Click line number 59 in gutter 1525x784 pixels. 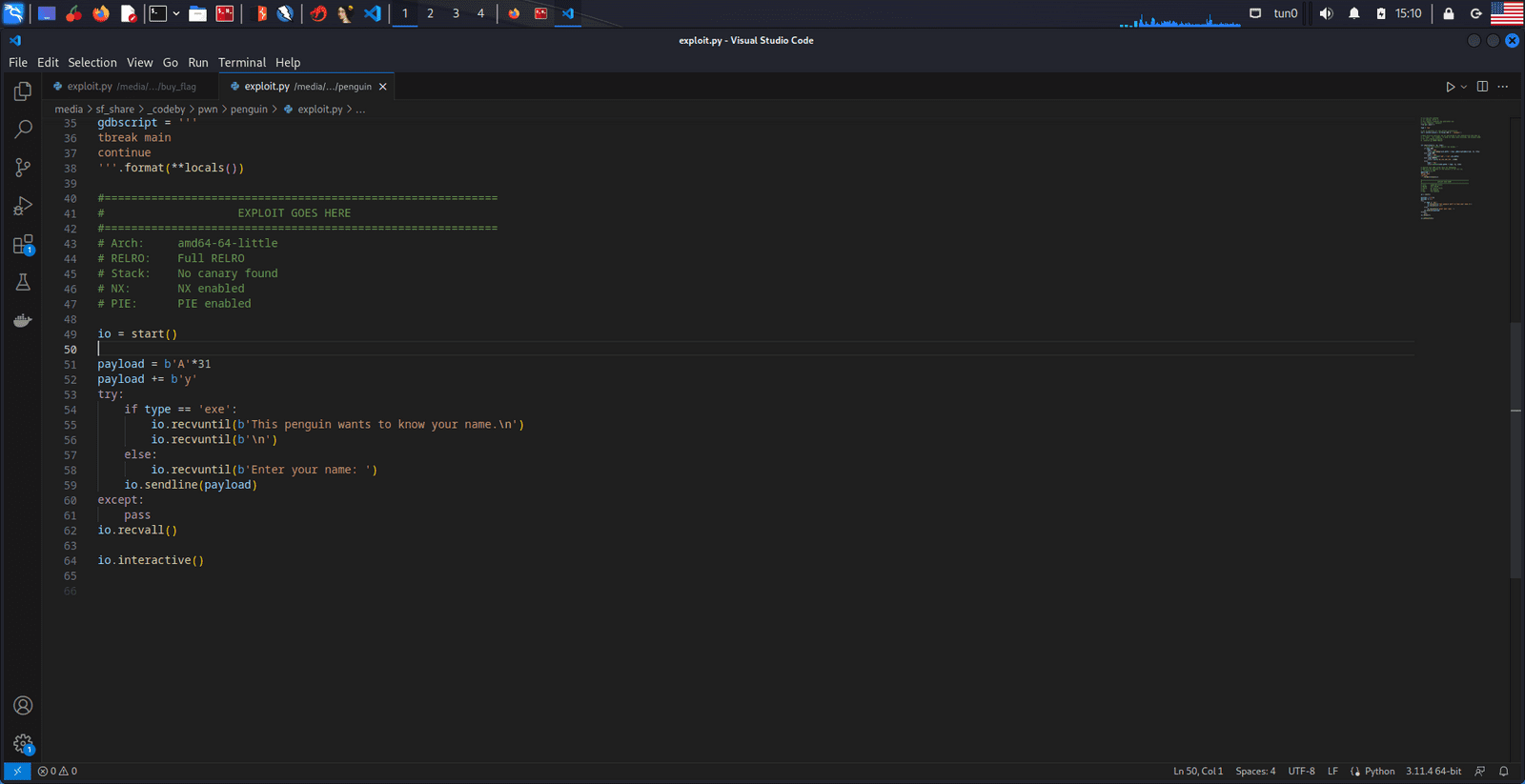tap(71, 485)
